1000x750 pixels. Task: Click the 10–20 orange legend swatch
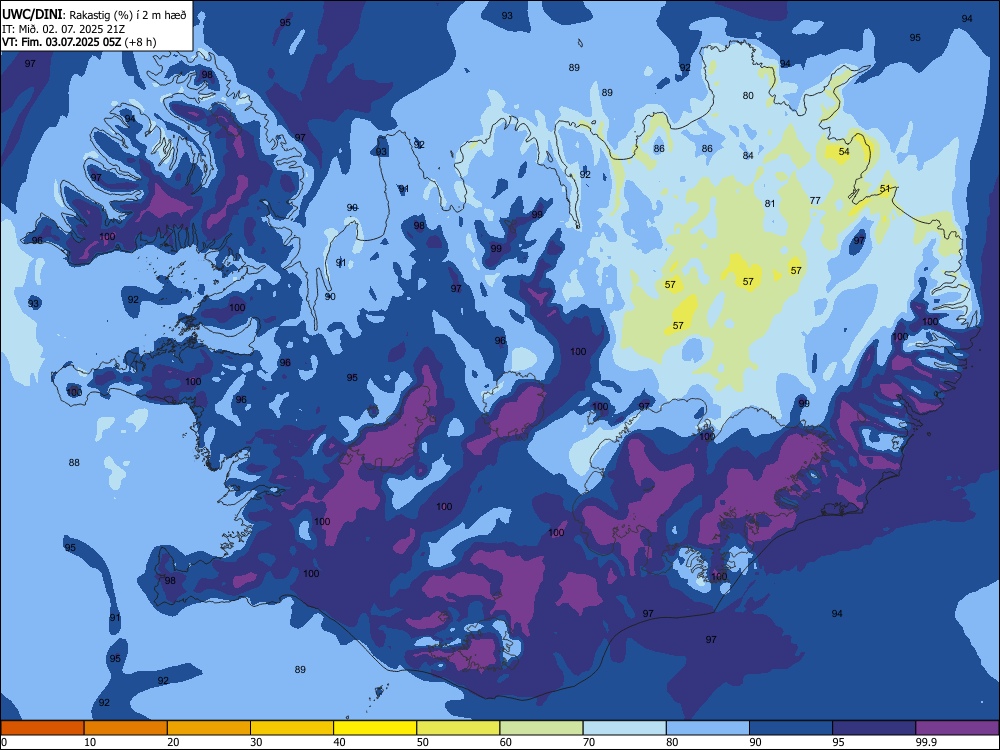[x=126, y=728]
